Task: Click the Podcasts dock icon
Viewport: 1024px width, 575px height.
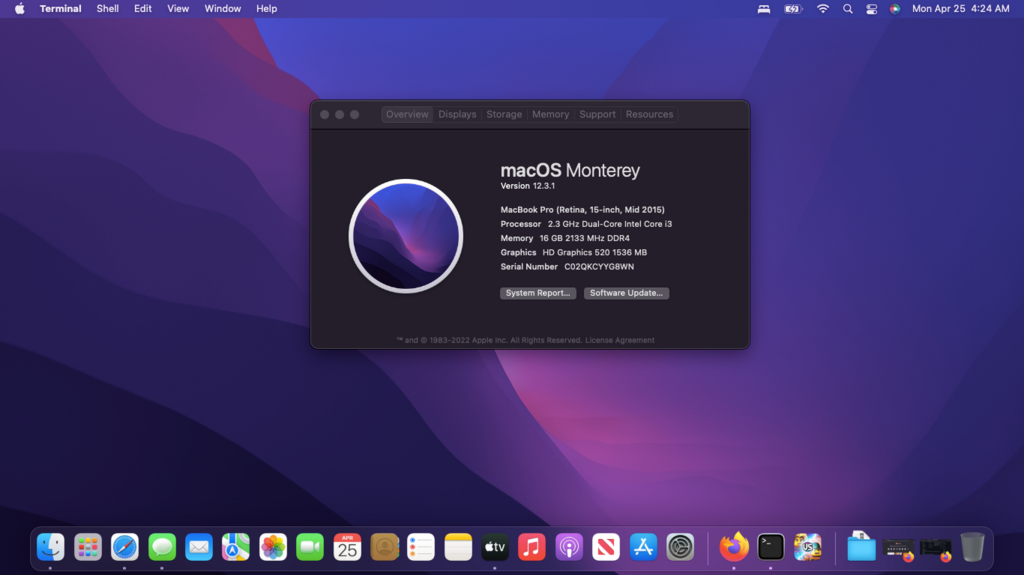Action: coord(569,547)
